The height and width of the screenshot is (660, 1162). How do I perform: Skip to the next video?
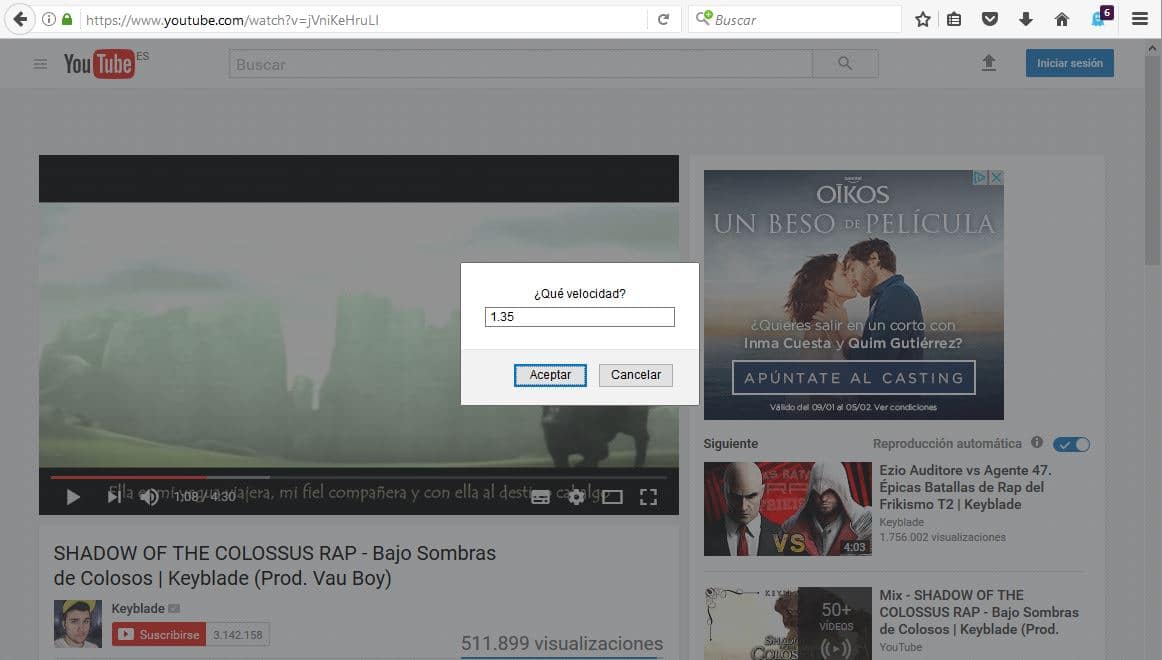click(113, 496)
